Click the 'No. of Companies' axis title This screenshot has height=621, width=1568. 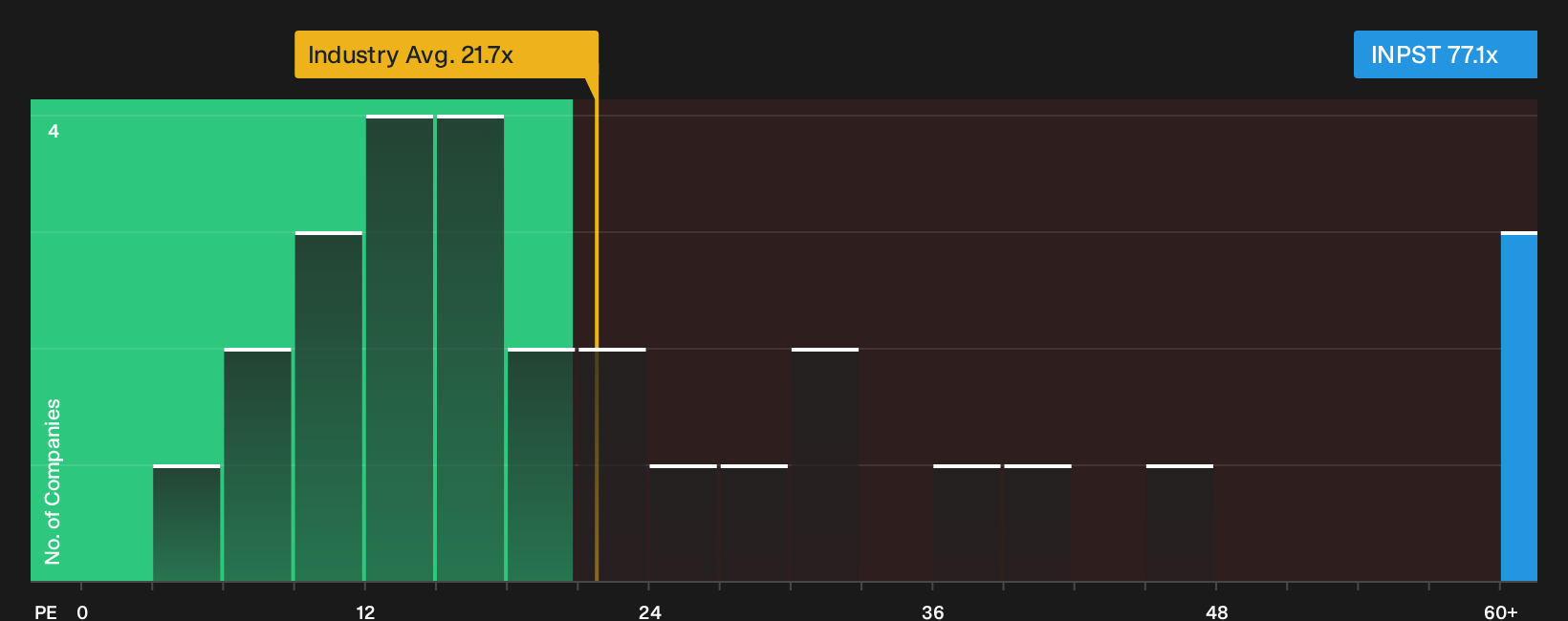tap(53, 481)
